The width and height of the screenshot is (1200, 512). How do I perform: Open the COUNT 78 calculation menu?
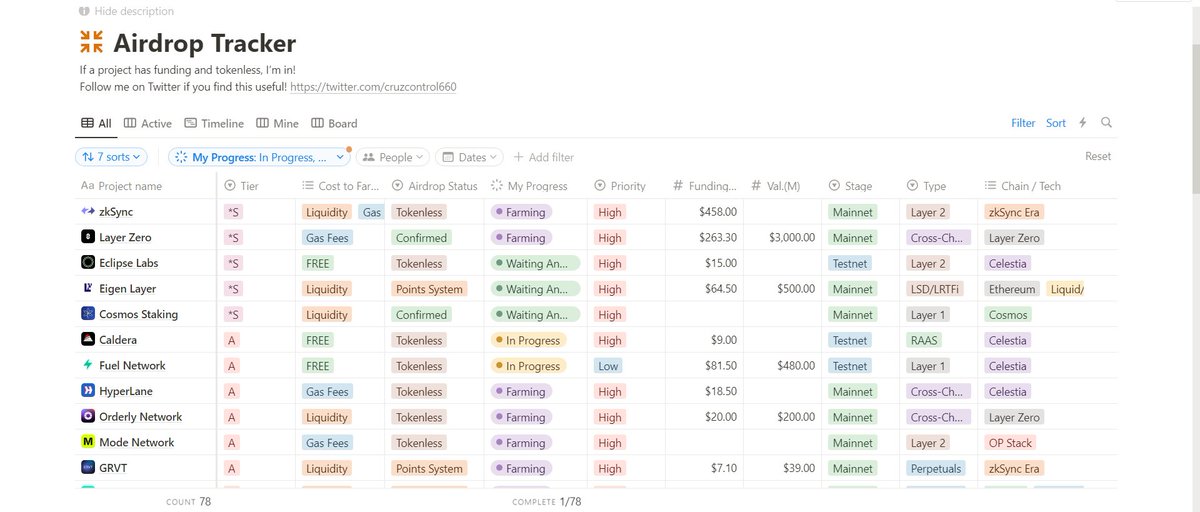click(x=188, y=501)
